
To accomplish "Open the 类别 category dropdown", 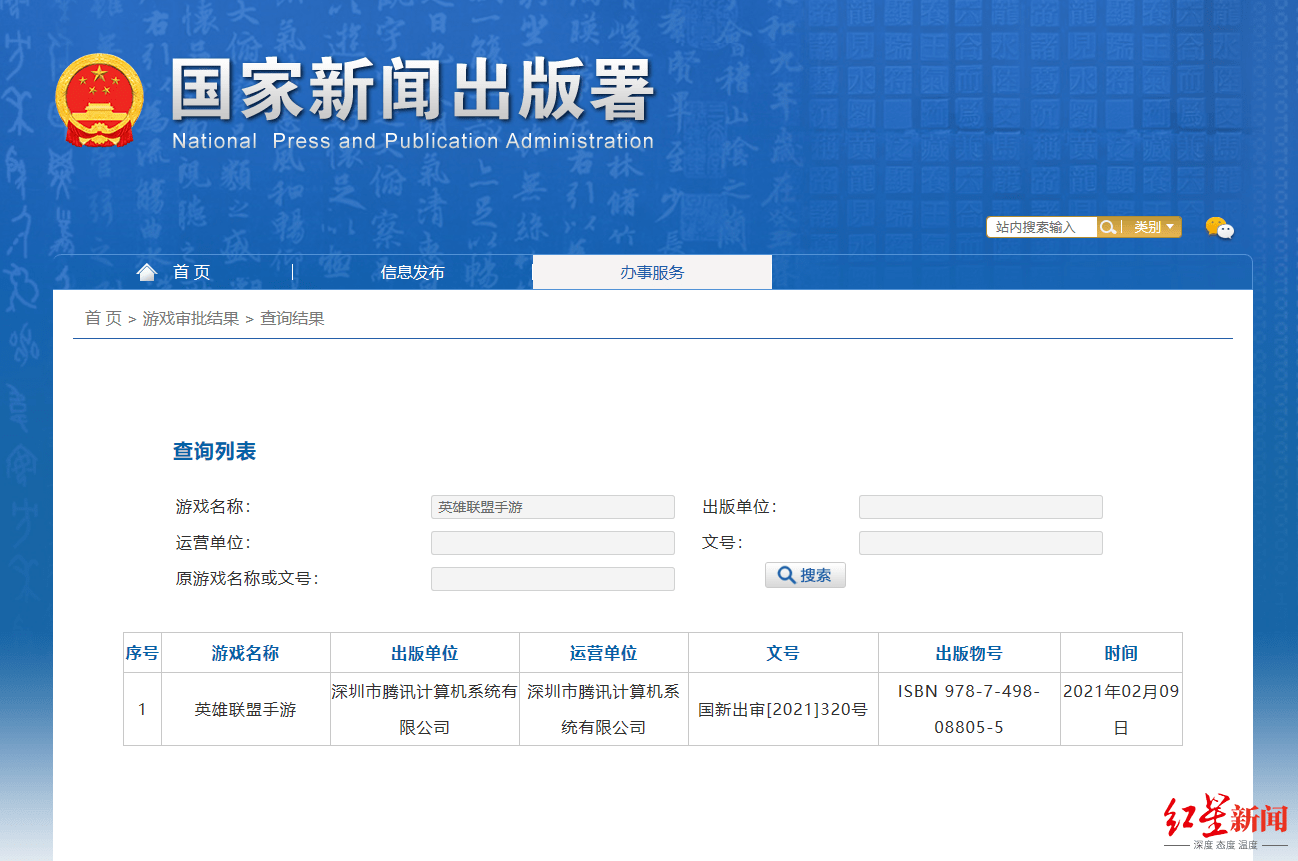I will [1153, 227].
